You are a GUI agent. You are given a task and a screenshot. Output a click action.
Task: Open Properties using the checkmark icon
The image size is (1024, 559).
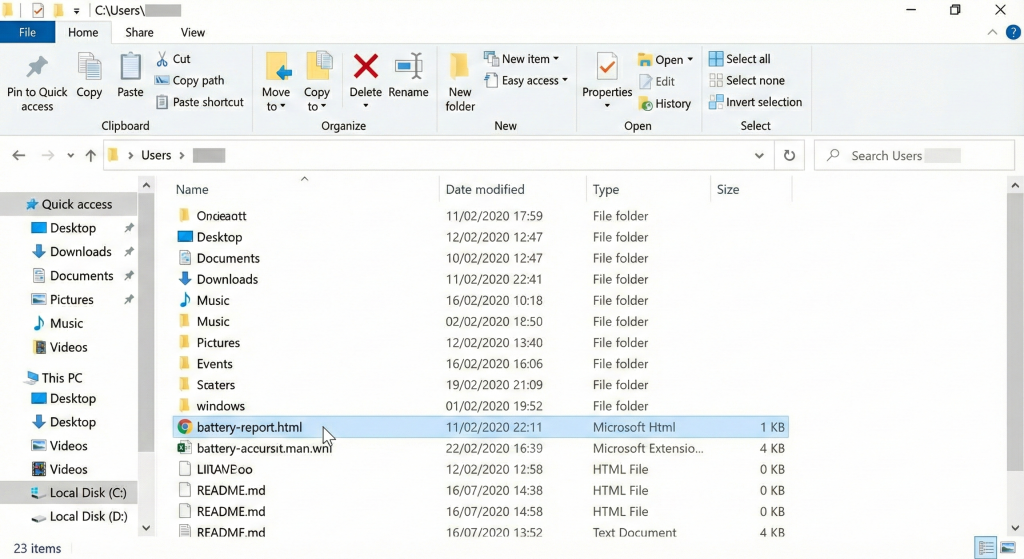[x=606, y=67]
